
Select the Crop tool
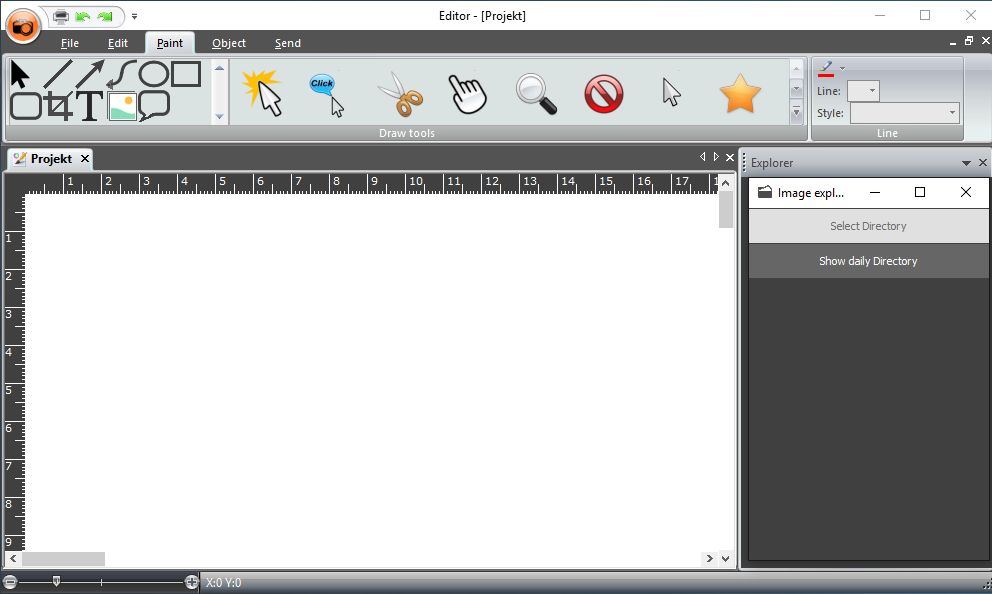(x=59, y=106)
